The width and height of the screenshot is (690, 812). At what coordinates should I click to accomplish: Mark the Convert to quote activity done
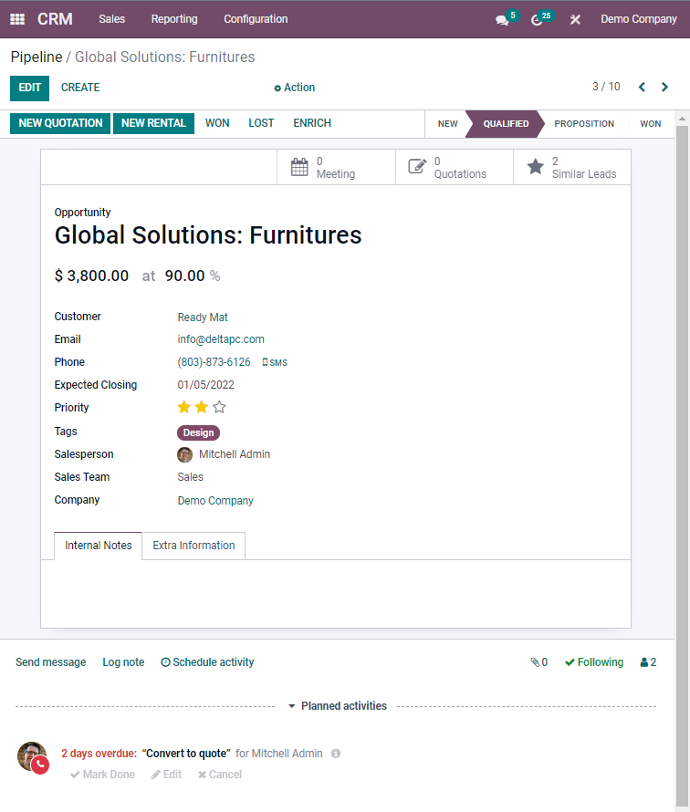pyautogui.click(x=103, y=774)
